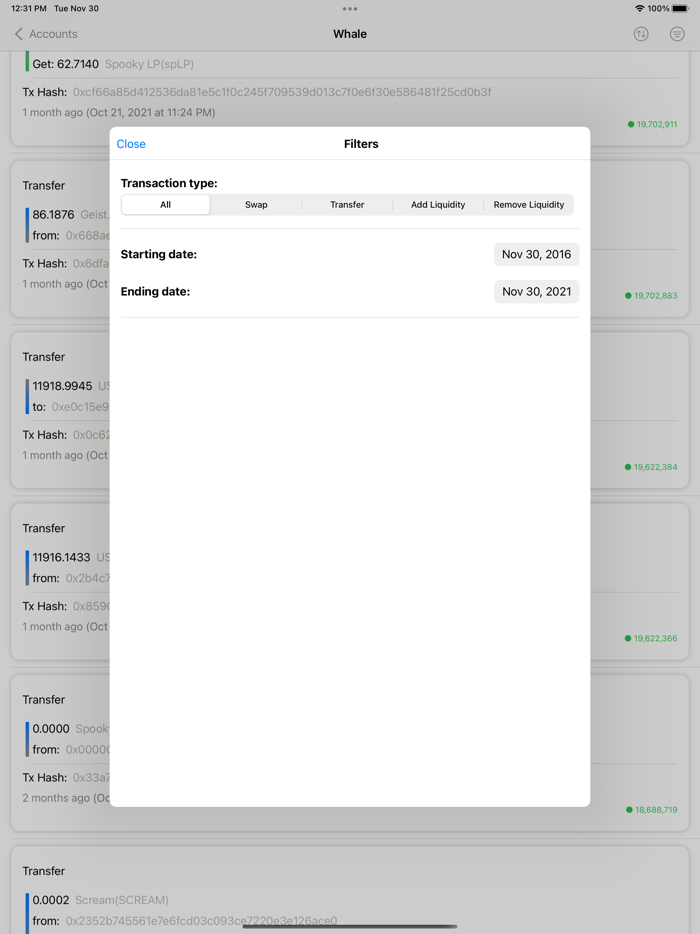Tap the Get: 62.7140 Spooky LP entry

[x=113, y=64]
